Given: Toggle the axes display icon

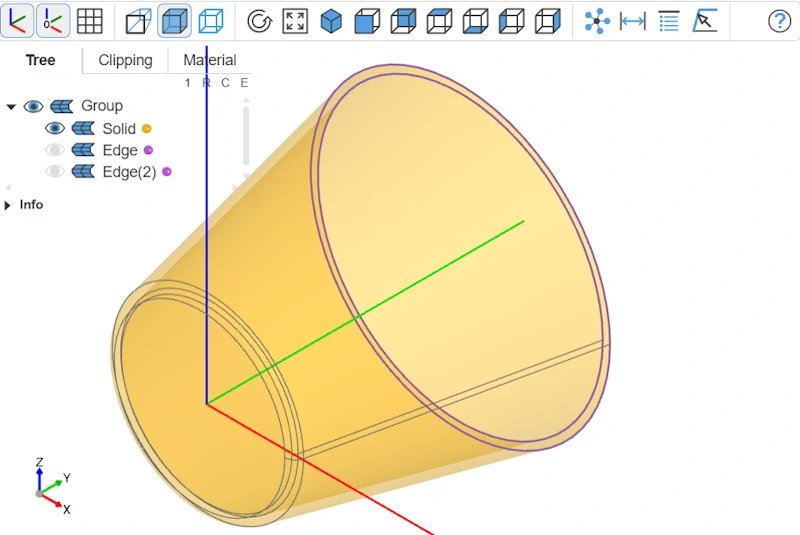Looking at the screenshot, I should point(18,20).
